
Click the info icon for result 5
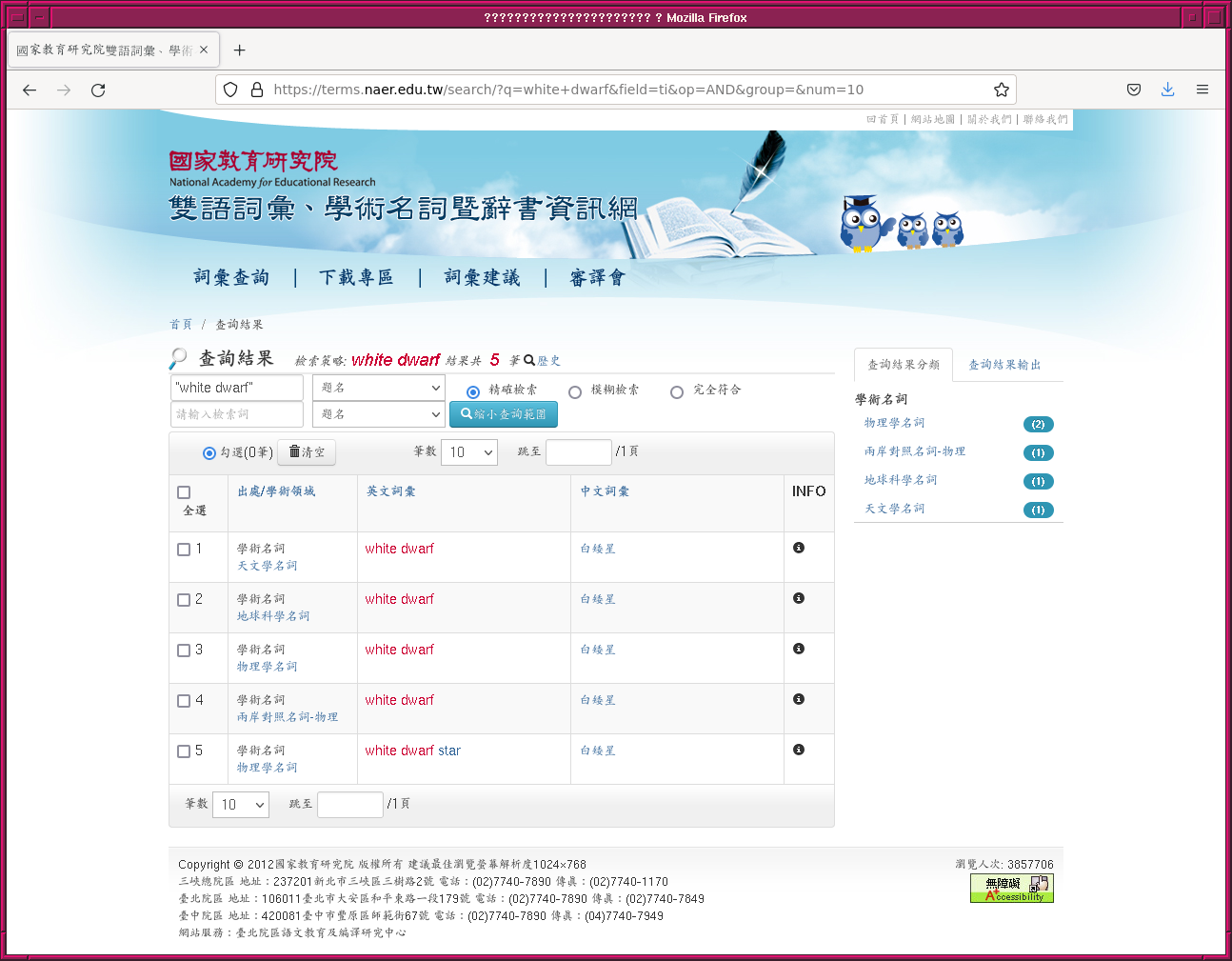click(799, 750)
